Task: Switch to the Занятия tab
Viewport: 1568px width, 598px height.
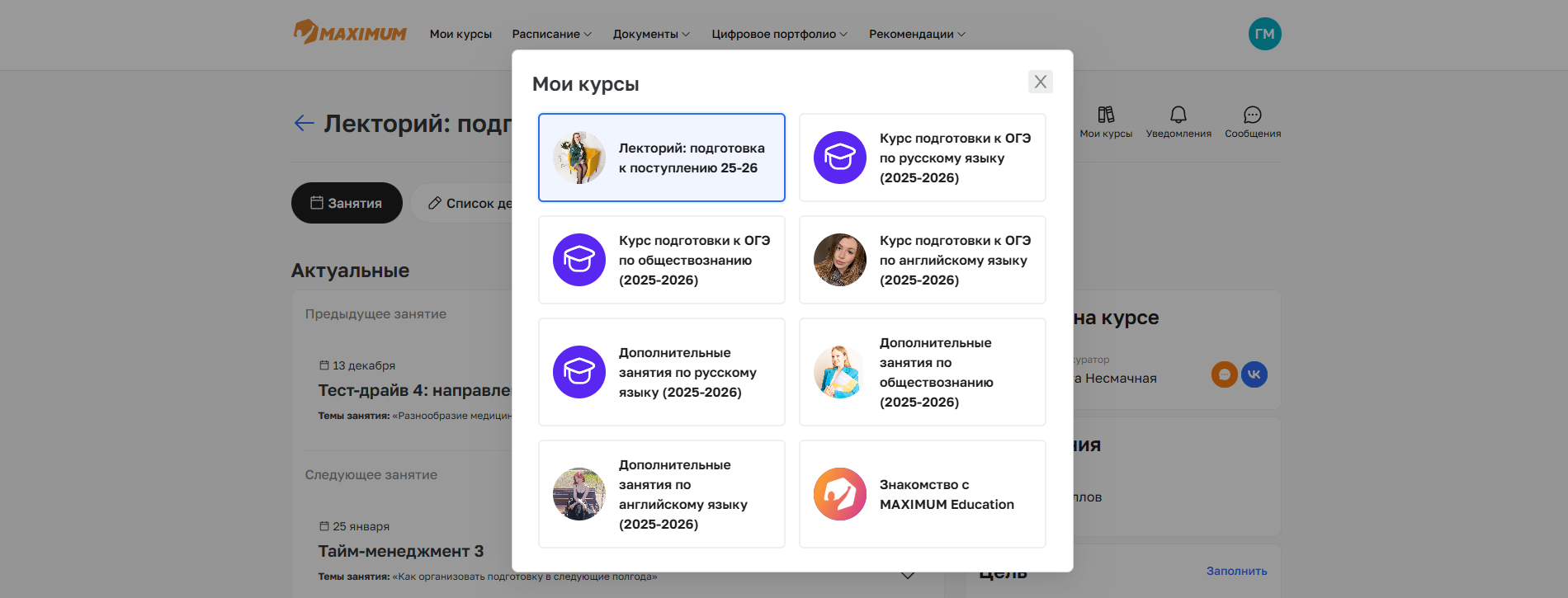Action: (x=347, y=203)
